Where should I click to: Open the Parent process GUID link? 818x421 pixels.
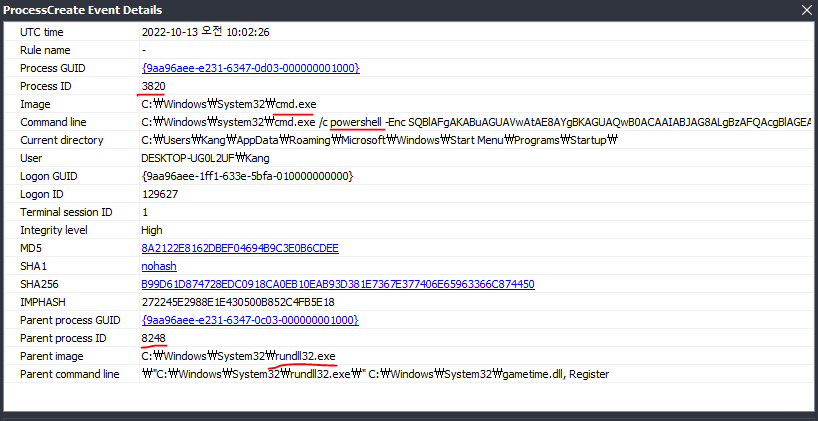250,320
